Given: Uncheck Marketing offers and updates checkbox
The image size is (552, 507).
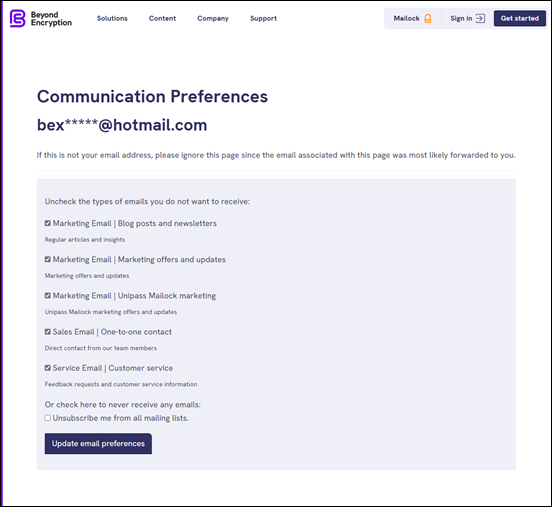Looking at the screenshot, I should coord(48,259).
